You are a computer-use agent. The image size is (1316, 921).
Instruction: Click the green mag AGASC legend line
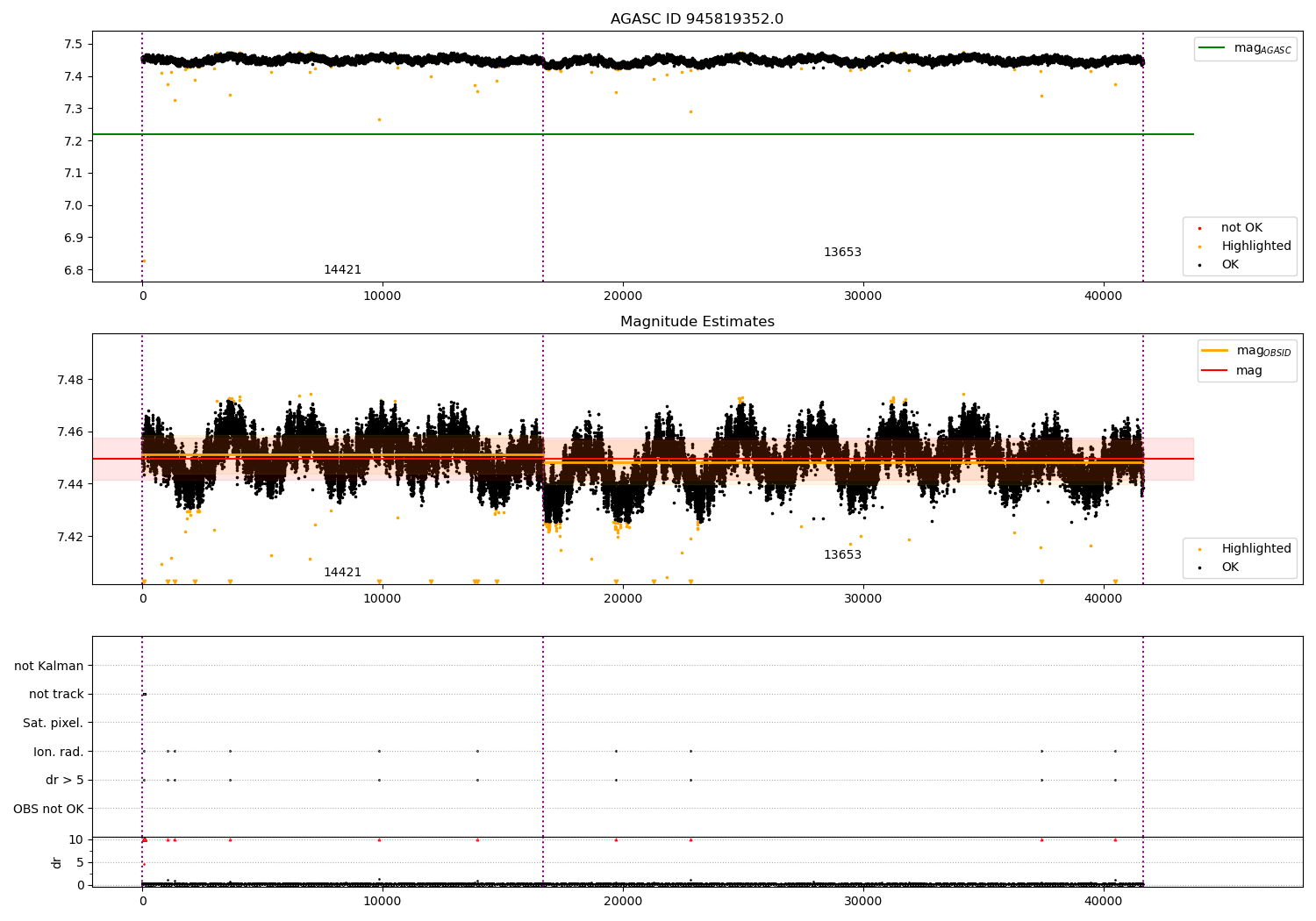point(1212,48)
